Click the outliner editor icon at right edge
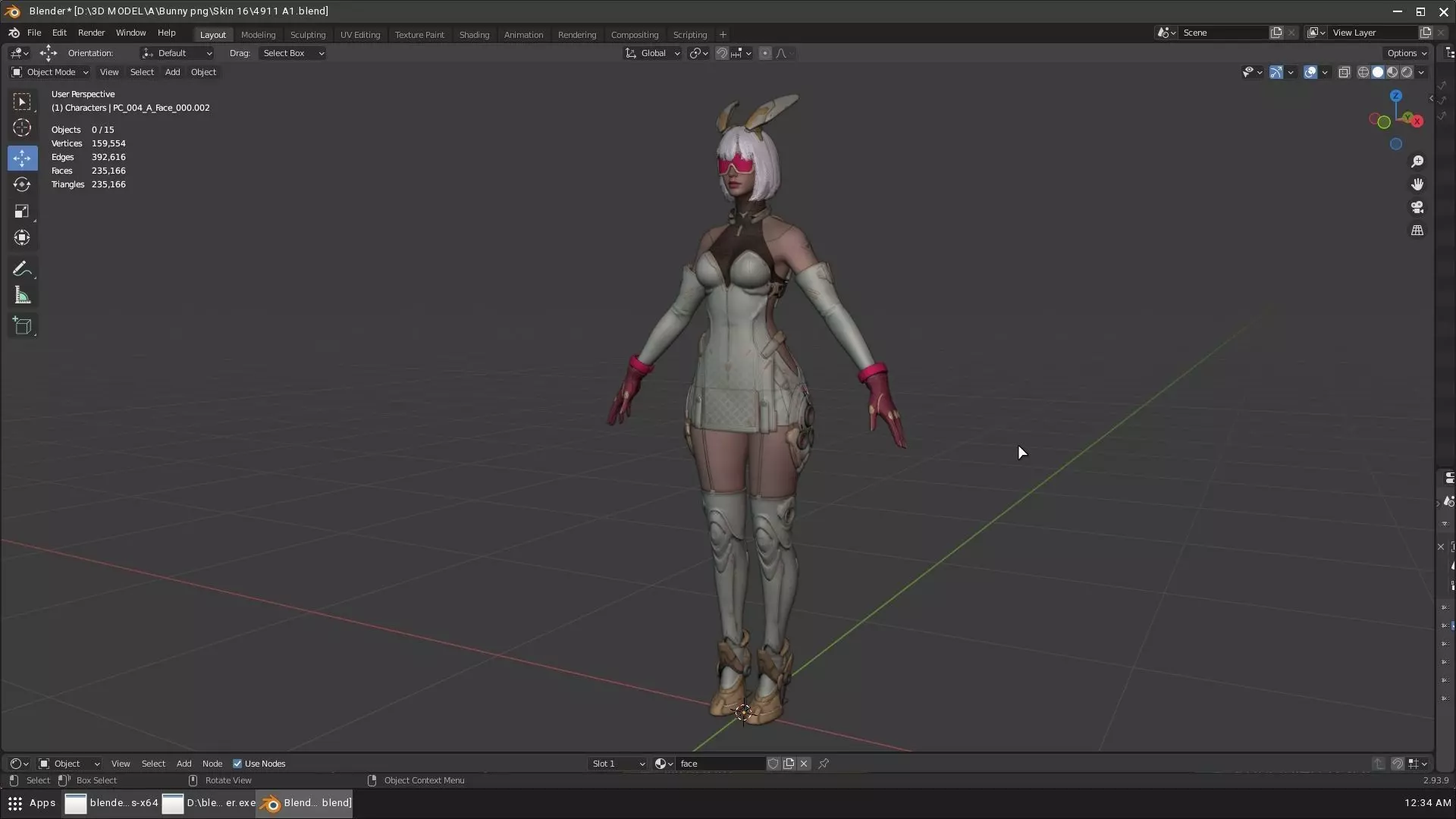This screenshot has width=1456, height=819. [x=1449, y=53]
